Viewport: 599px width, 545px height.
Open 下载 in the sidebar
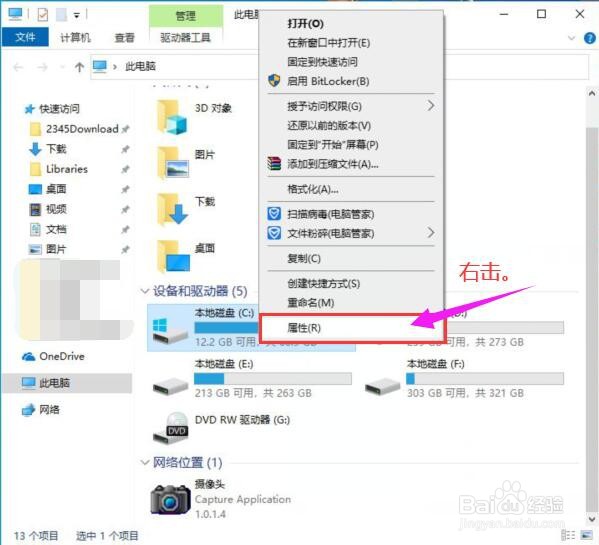point(56,149)
